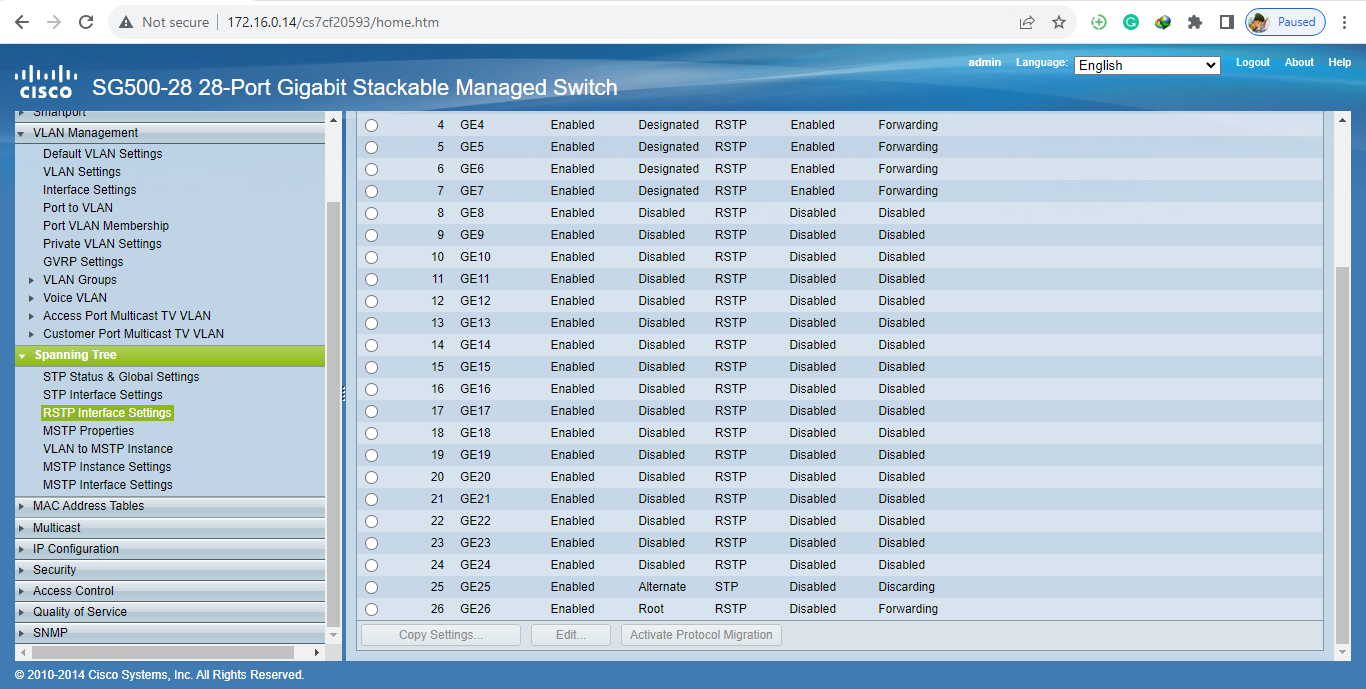Select radio button for GE4 row
This screenshot has height=689, width=1366.
coord(372,126)
